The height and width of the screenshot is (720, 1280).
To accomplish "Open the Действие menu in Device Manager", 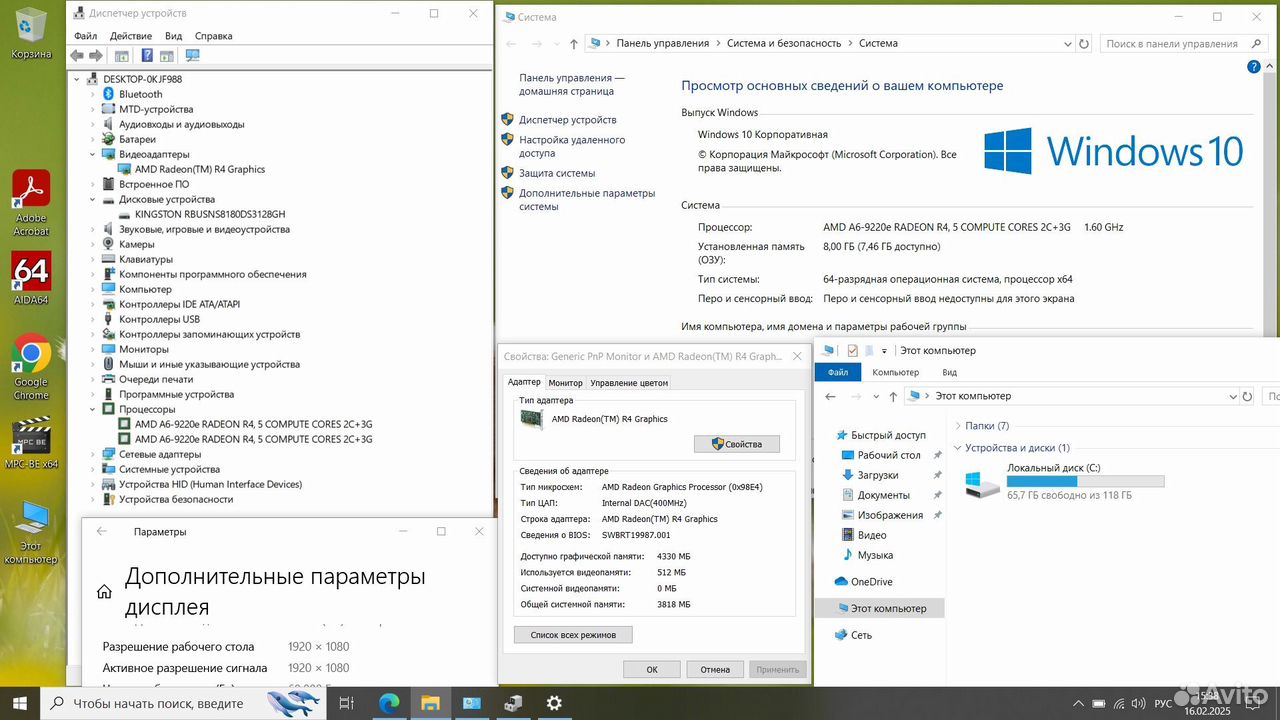I will click(x=131, y=35).
